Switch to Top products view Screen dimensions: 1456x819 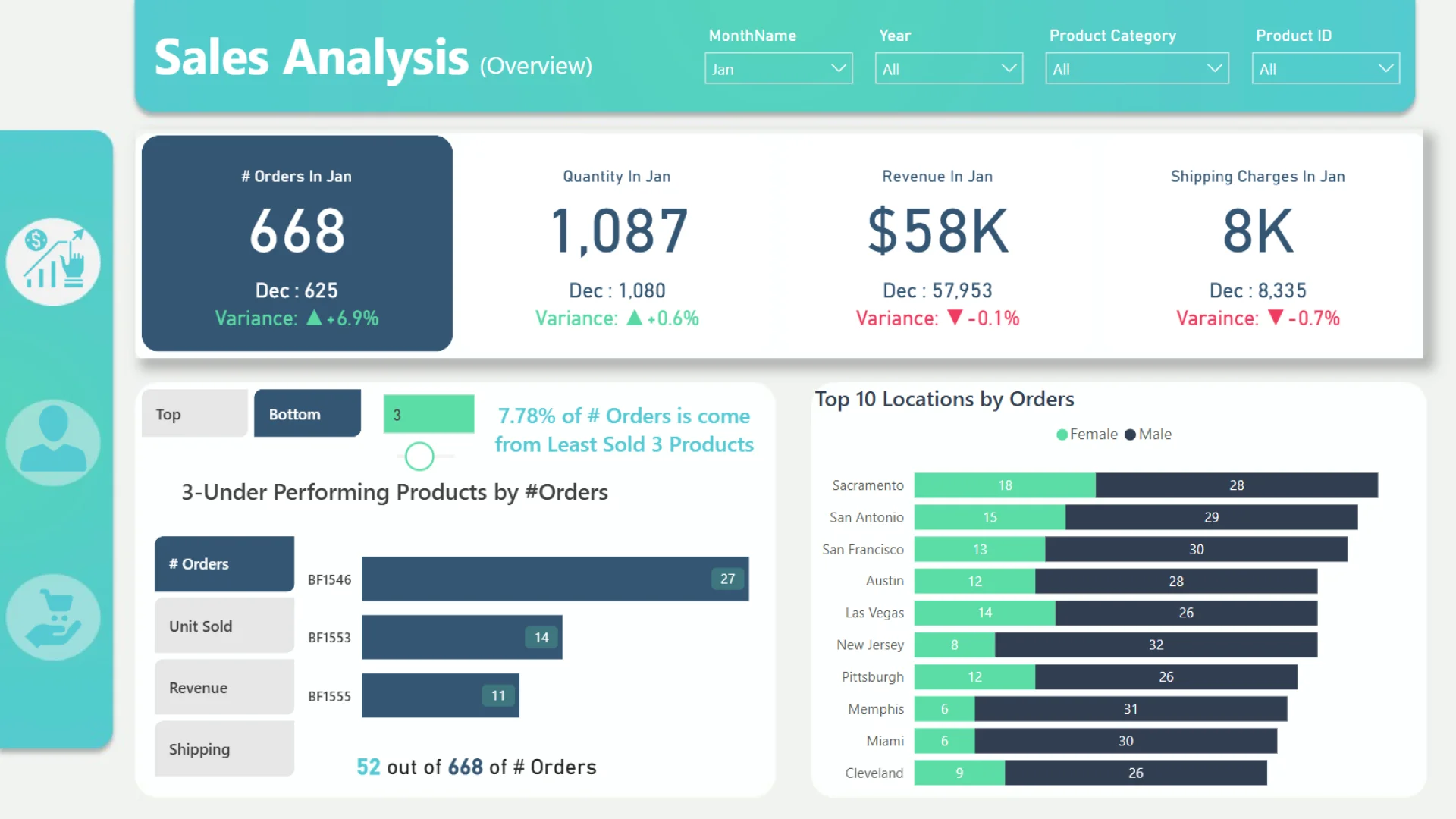pos(195,414)
